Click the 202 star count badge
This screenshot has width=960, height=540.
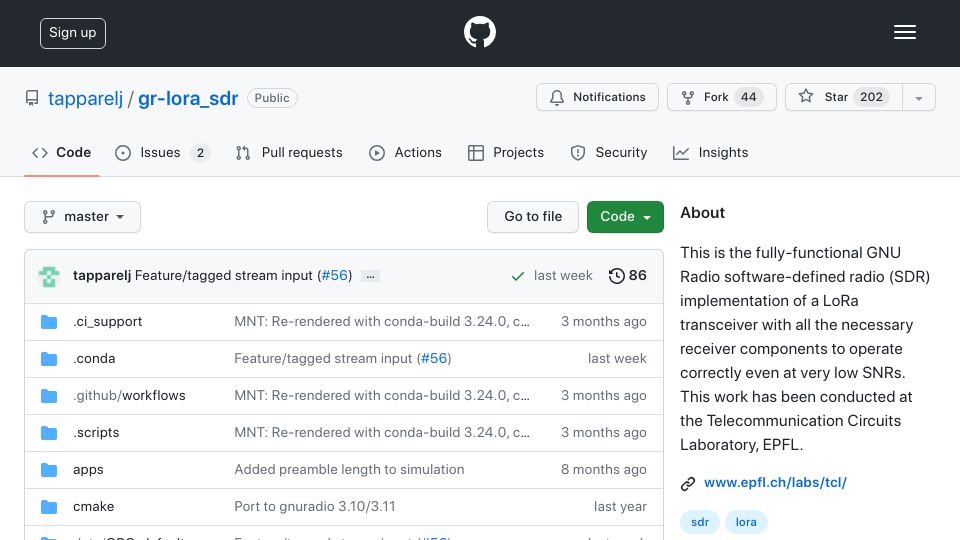tap(871, 97)
